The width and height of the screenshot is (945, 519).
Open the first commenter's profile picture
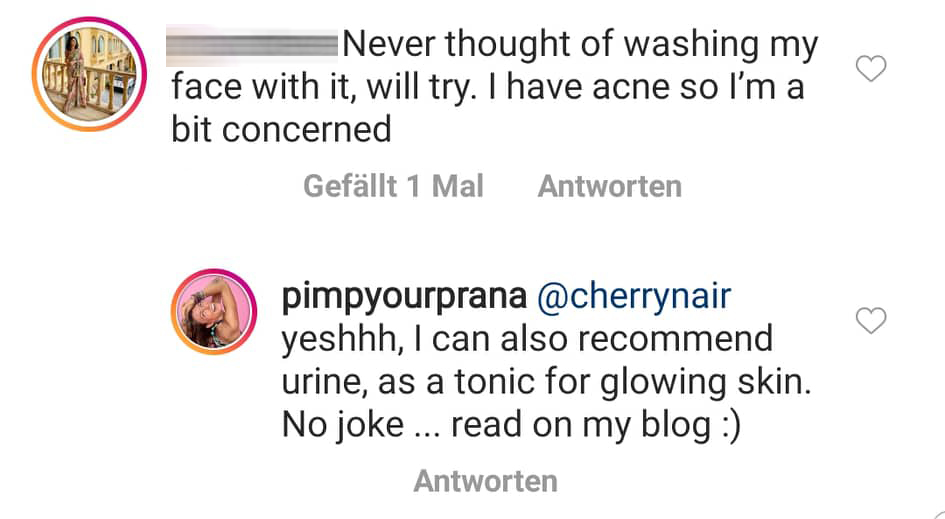(x=89, y=73)
